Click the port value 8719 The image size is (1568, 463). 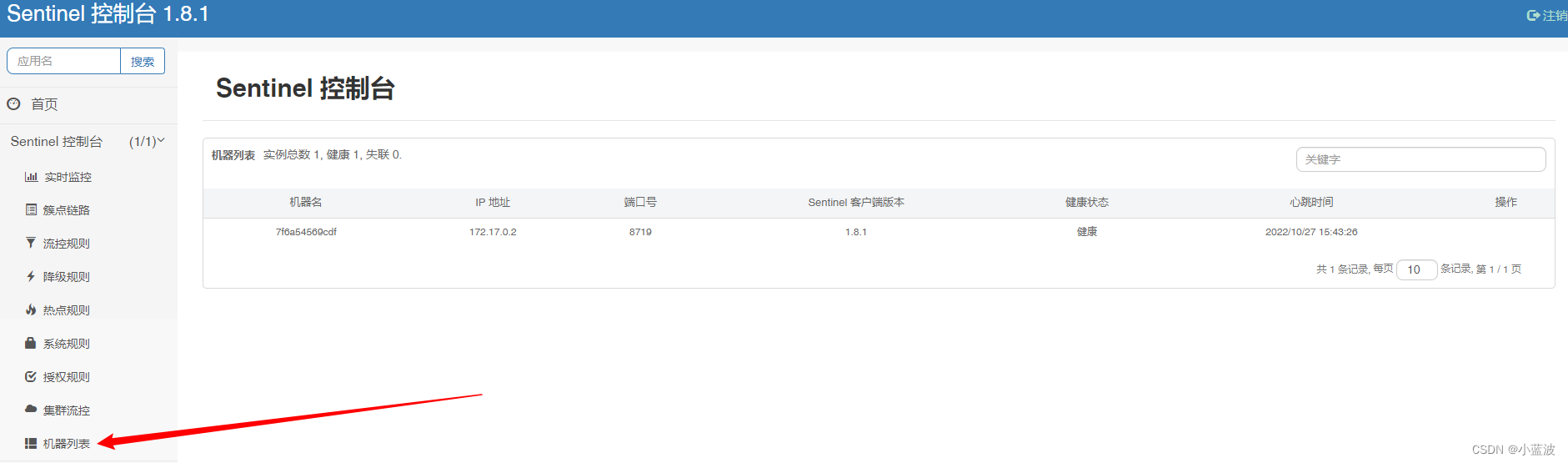point(640,232)
